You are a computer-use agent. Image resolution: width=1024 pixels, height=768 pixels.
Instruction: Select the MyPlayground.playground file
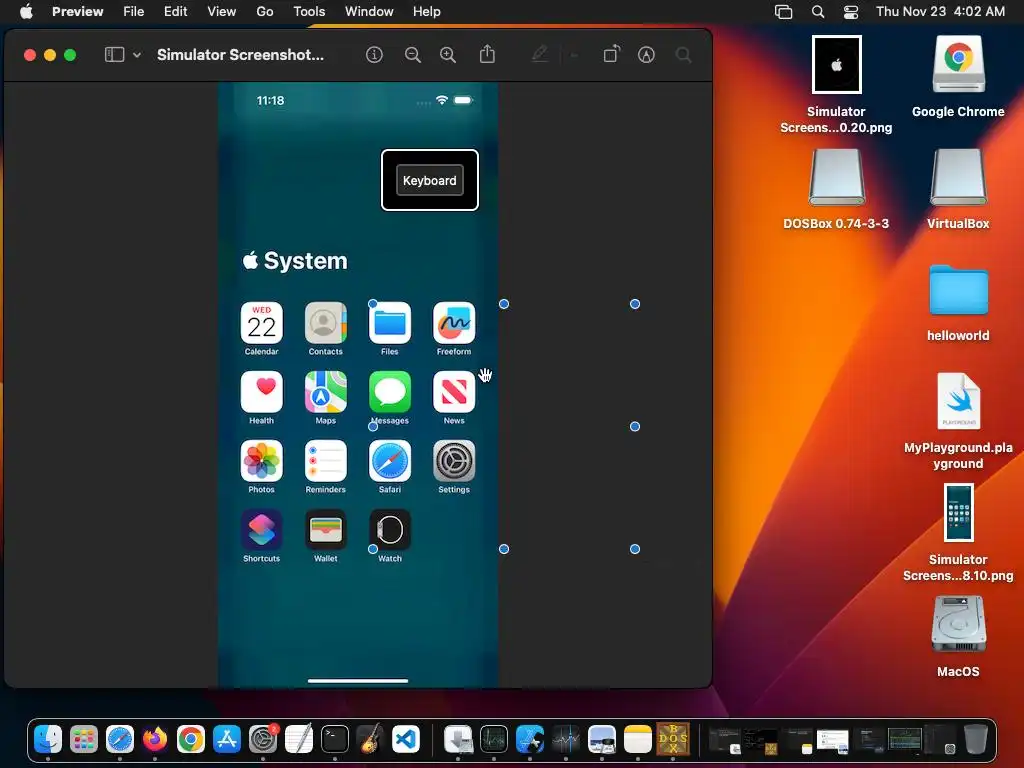click(958, 401)
